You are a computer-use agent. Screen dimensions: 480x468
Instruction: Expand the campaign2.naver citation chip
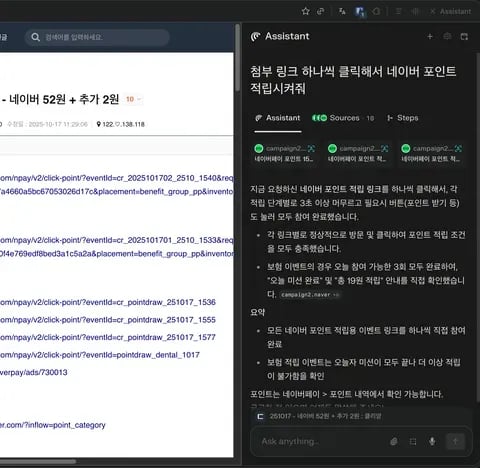click(309, 295)
